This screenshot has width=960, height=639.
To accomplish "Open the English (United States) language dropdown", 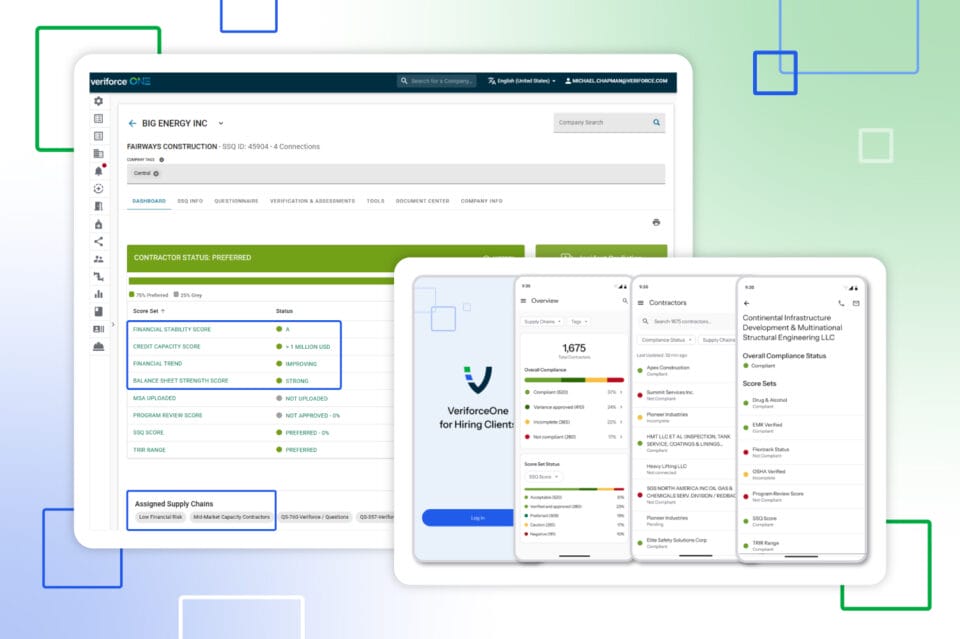I will [x=522, y=81].
